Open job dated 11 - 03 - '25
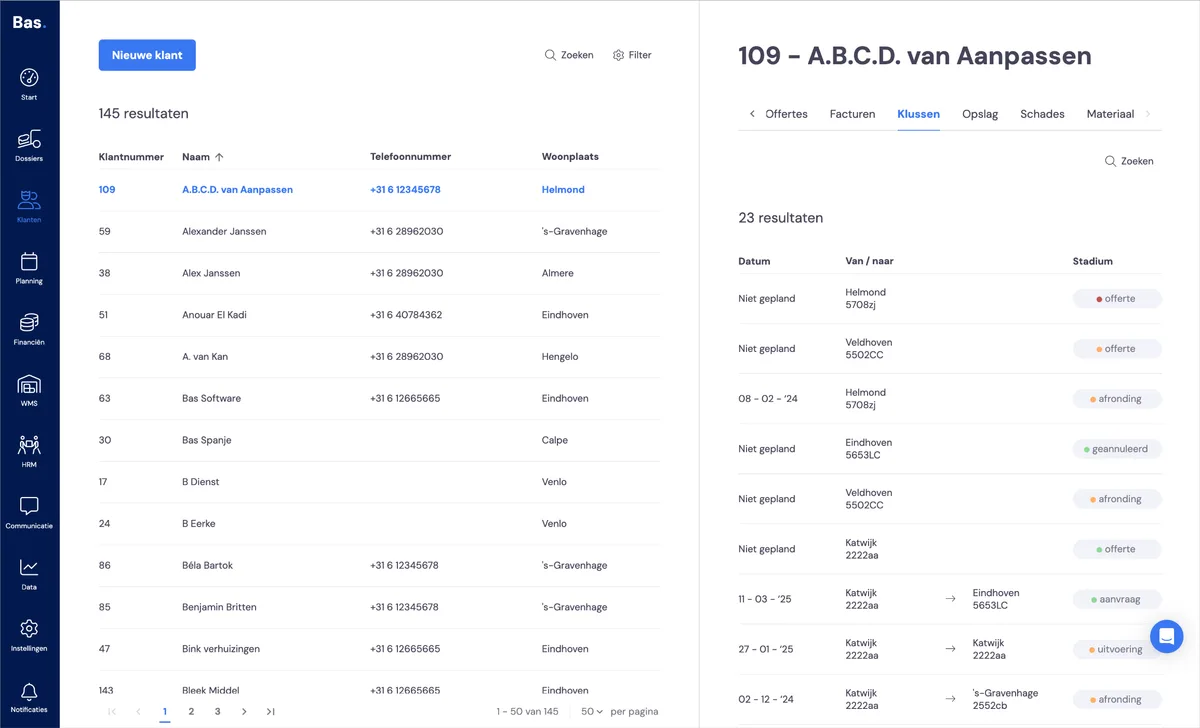Screen dimensions: 1200x728 pos(950,599)
